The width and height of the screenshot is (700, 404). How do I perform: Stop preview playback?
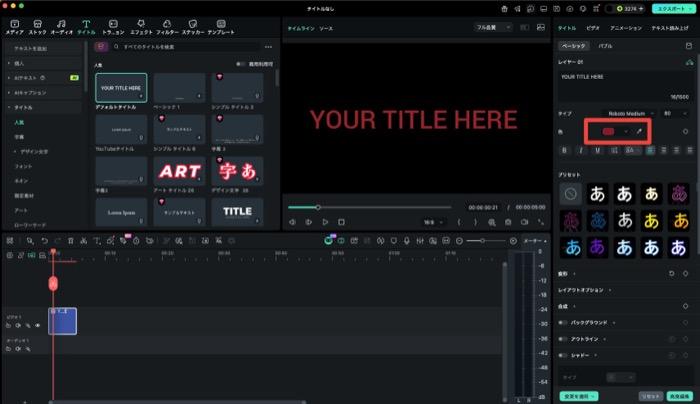(x=342, y=222)
